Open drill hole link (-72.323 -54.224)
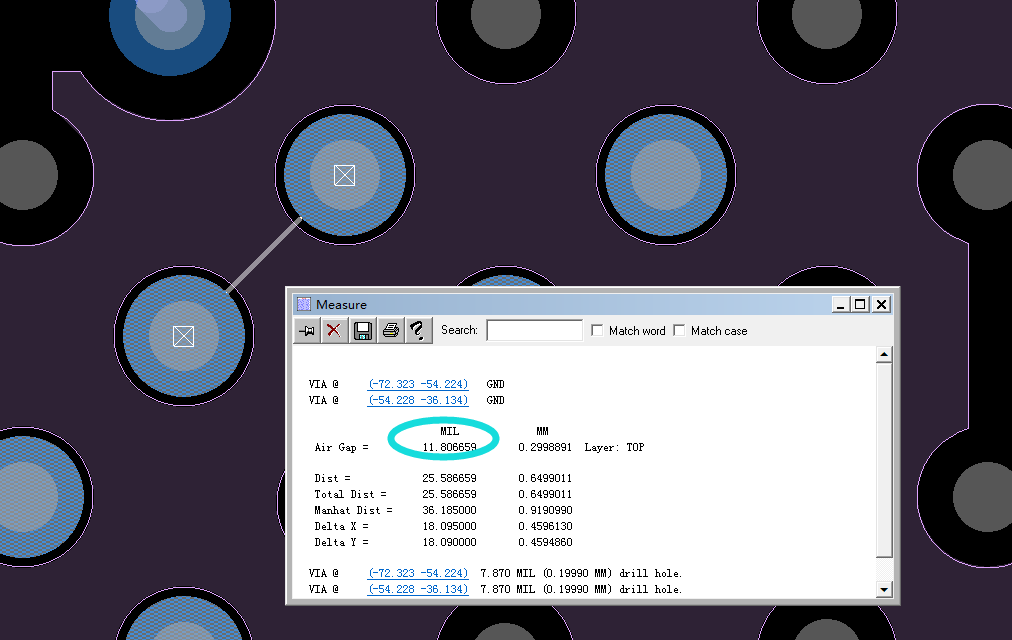1012x640 pixels. point(418,573)
